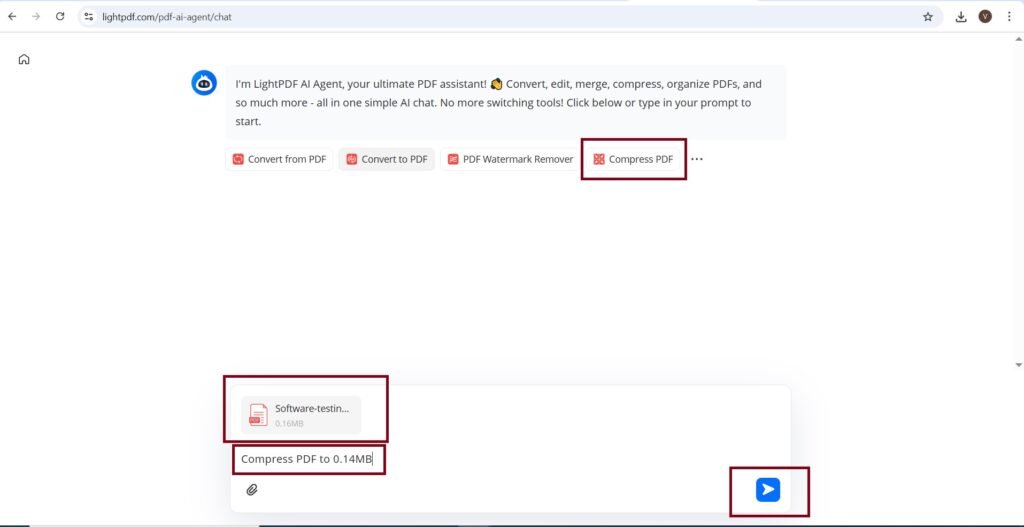Image resolution: width=1024 pixels, height=527 pixels.
Task: Reload the page with refresh icon
Action: [60, 17]
